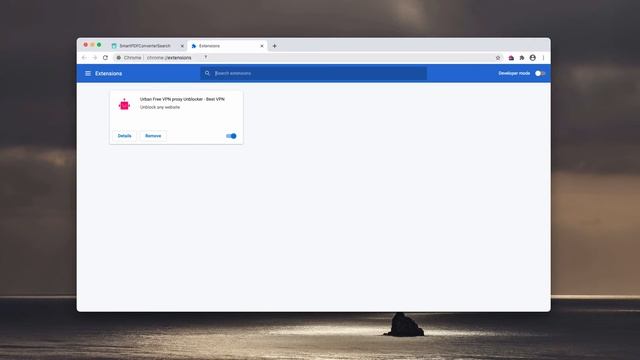Open a new tab with plus button
This screenshot has width=640, height=360.
click(274, 46)
